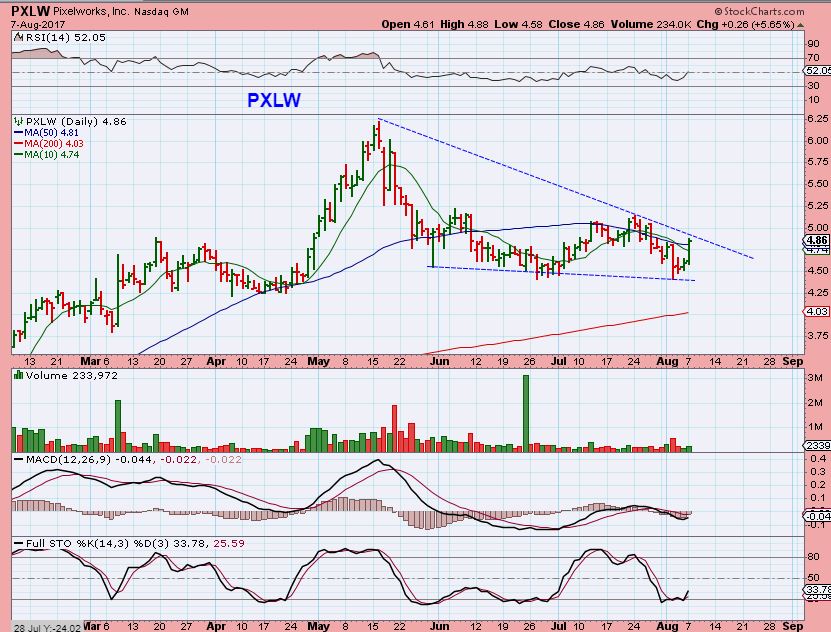Click the MA(200) 4.03 legend entry

[x=49, y=144]
